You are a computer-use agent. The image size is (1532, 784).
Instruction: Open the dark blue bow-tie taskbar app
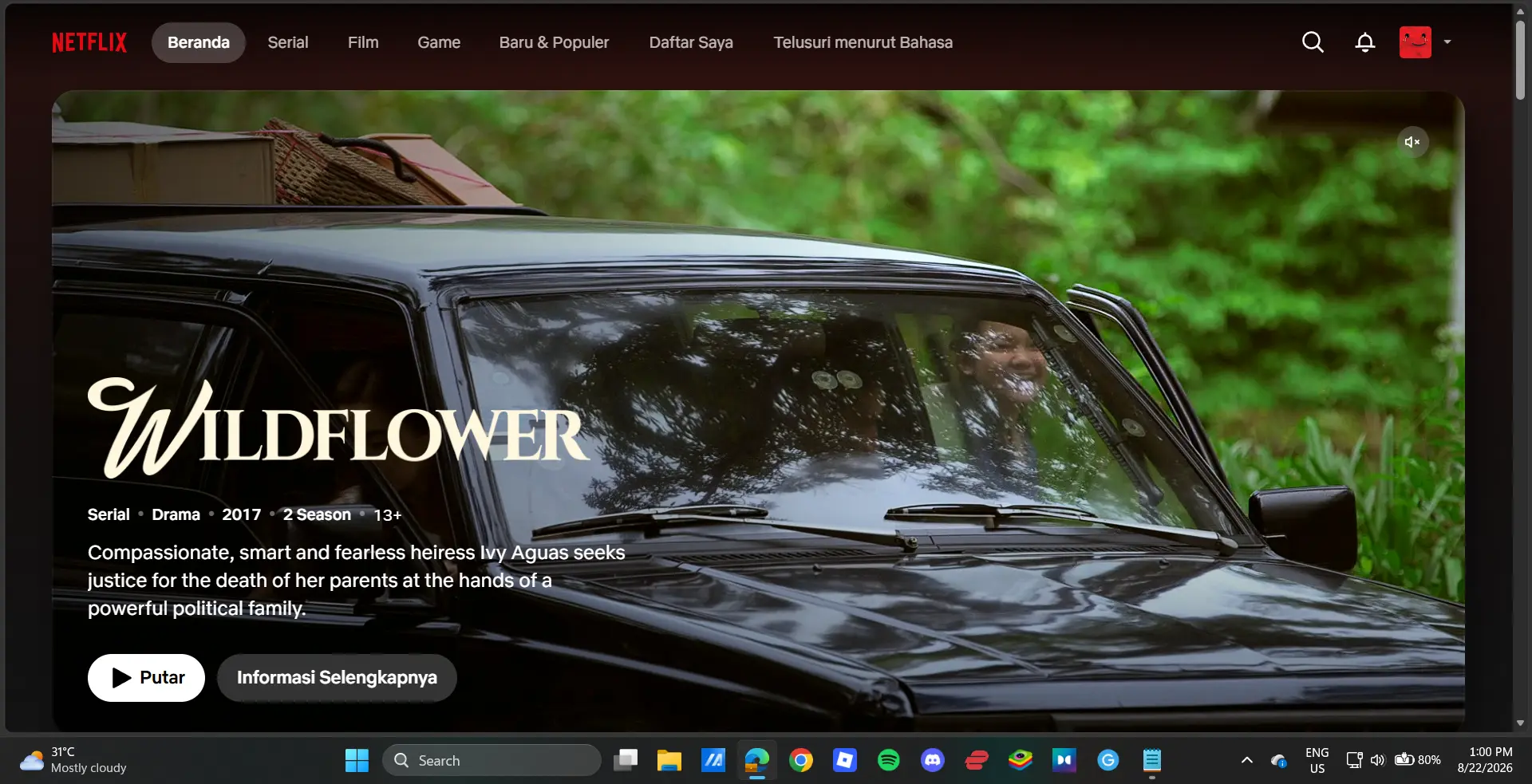click(x=1064, y=761)
